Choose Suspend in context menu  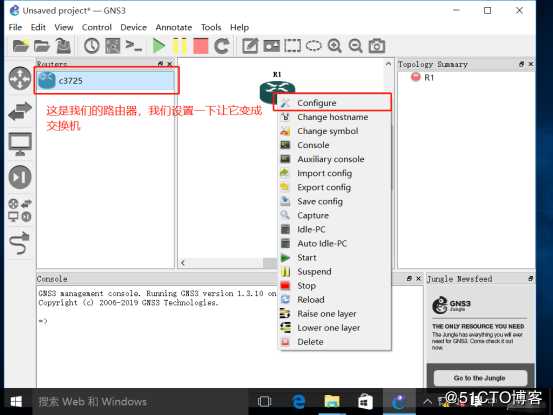335,272
